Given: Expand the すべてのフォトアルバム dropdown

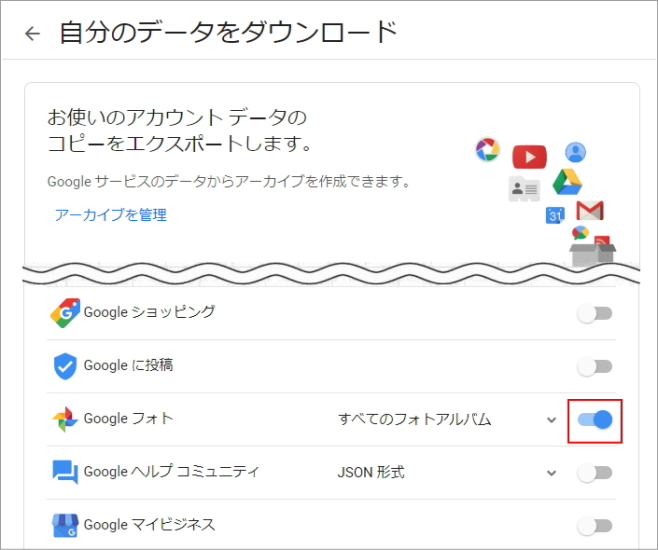Looking at the screenshot, I should tap(551, 420).
